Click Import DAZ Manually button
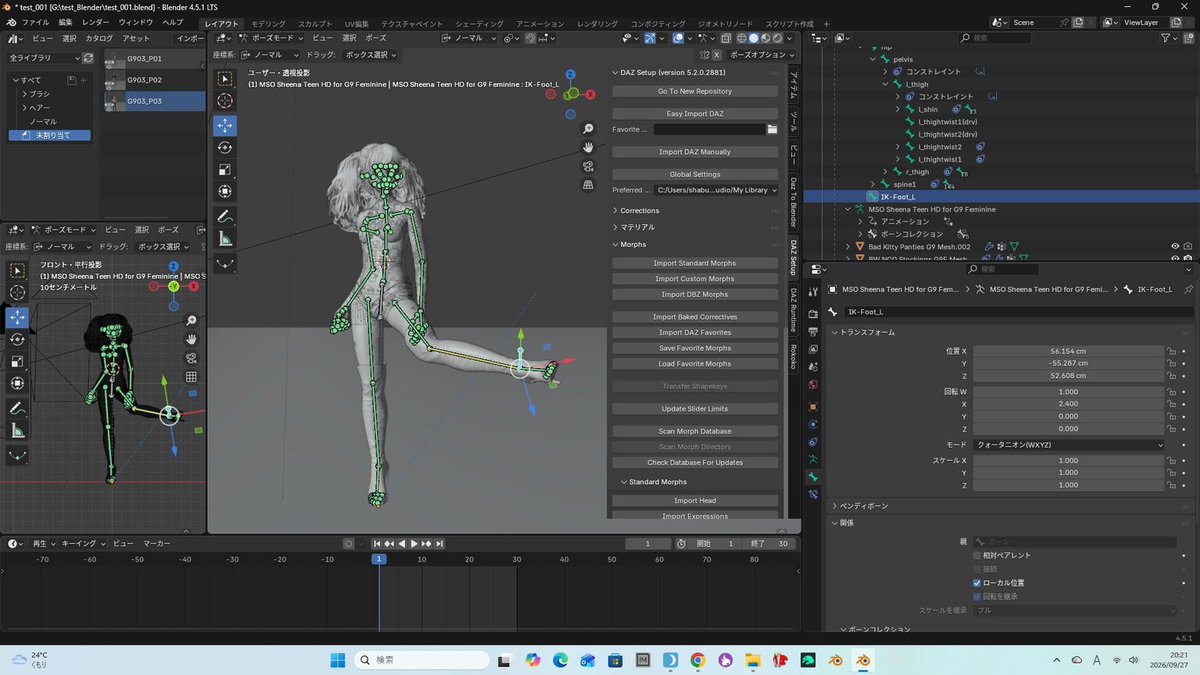 click(695, 152)
